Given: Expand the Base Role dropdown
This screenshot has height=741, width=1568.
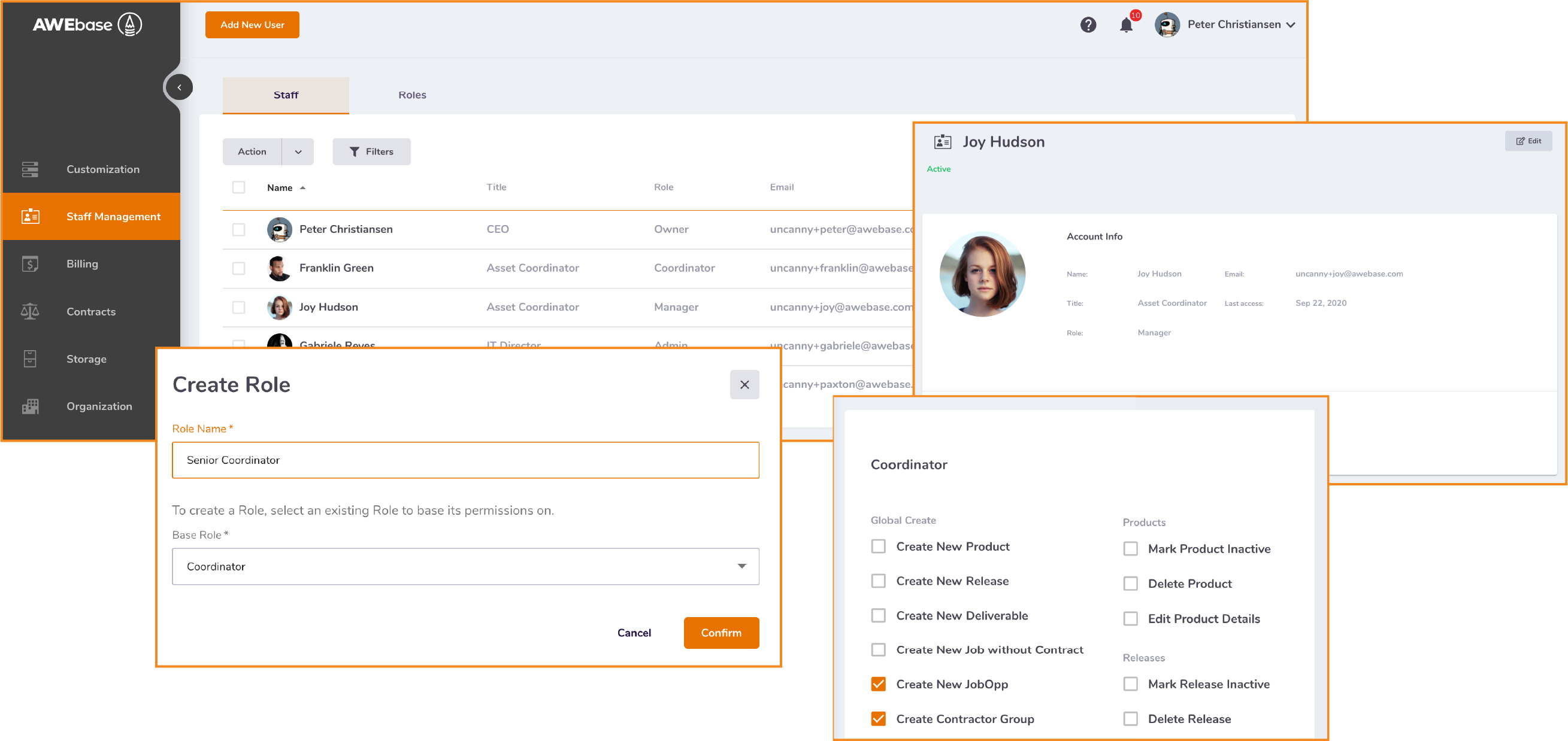Looking at the screenshot, I should pyautogui.click(x=741, y=566).
